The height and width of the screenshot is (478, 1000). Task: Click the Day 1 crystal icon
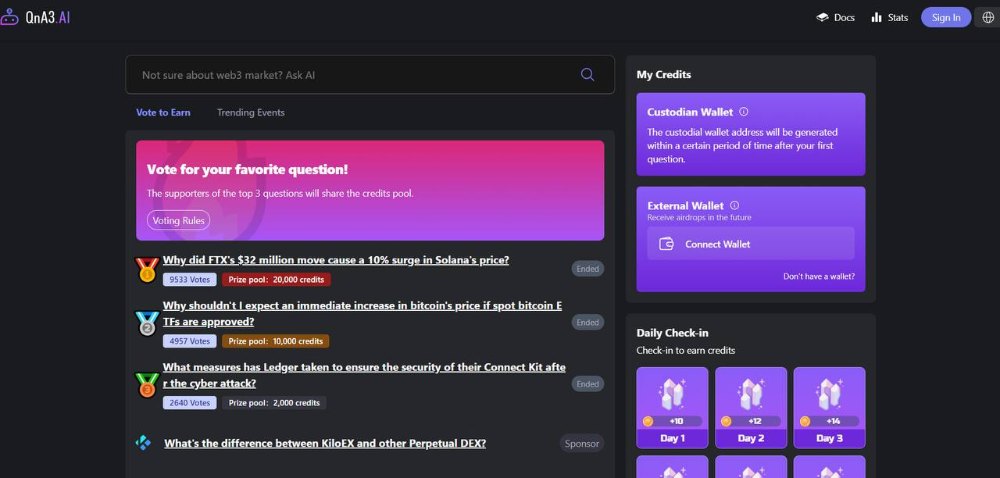pos(672,393)
